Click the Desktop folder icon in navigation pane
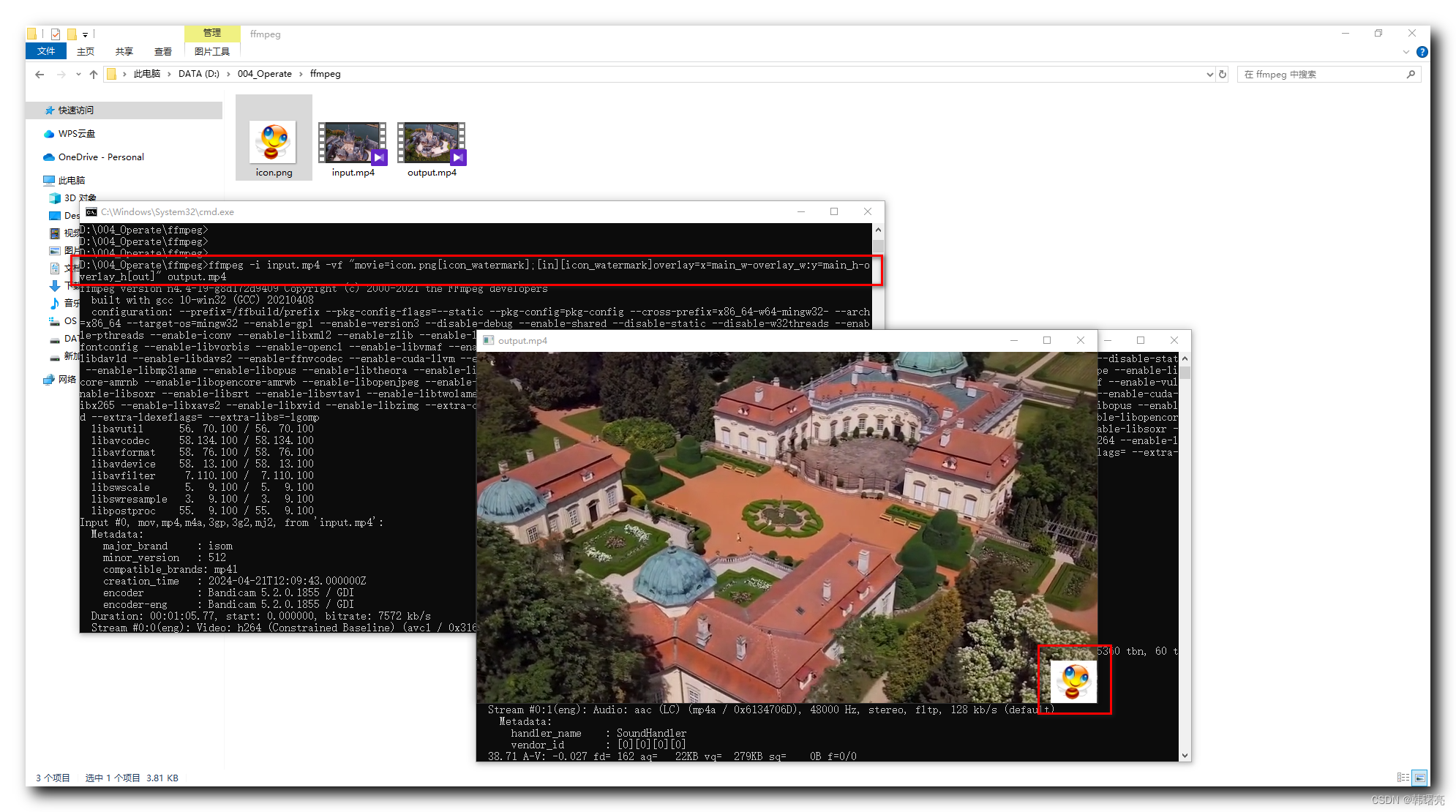The width and height of the screenshot is (1456, 812). 55,216
